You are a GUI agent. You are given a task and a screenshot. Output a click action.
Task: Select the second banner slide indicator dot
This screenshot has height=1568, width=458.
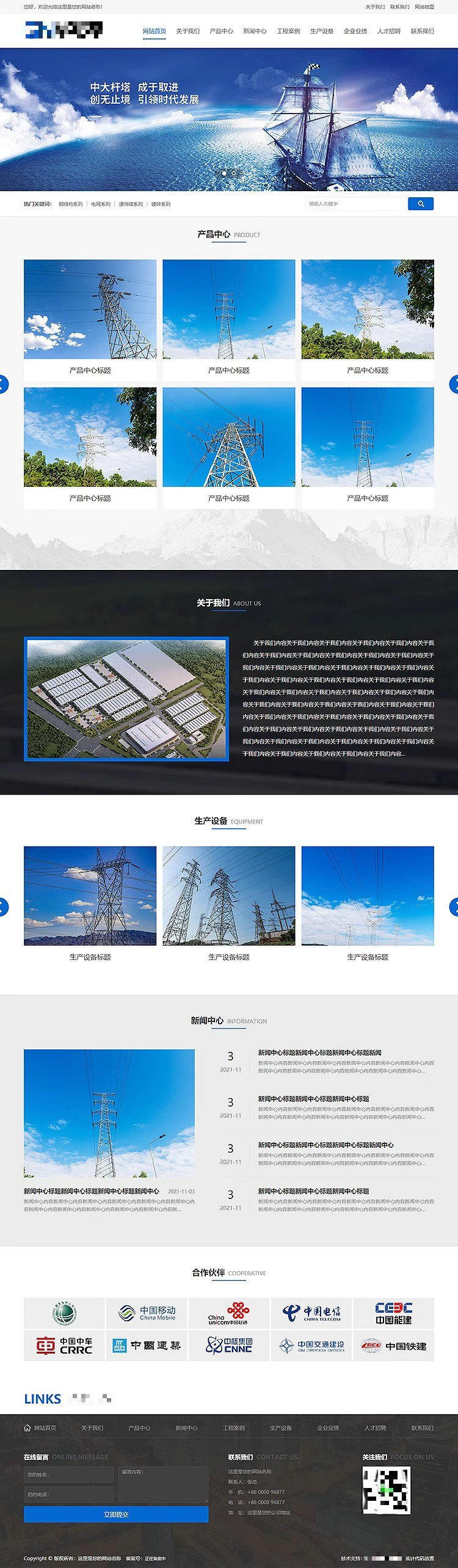tap(233, 173)
